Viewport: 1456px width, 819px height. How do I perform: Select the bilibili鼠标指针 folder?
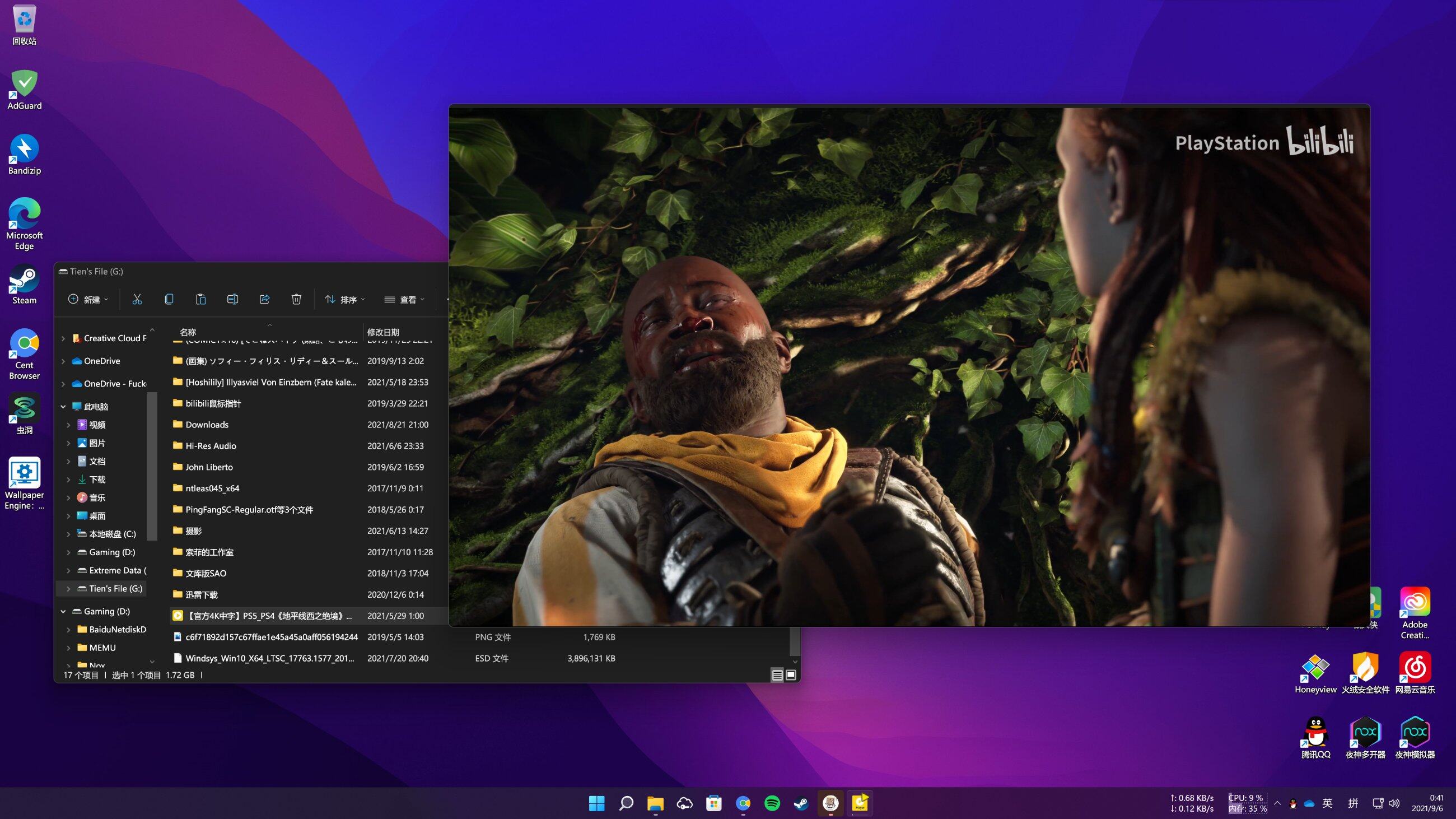309,403
